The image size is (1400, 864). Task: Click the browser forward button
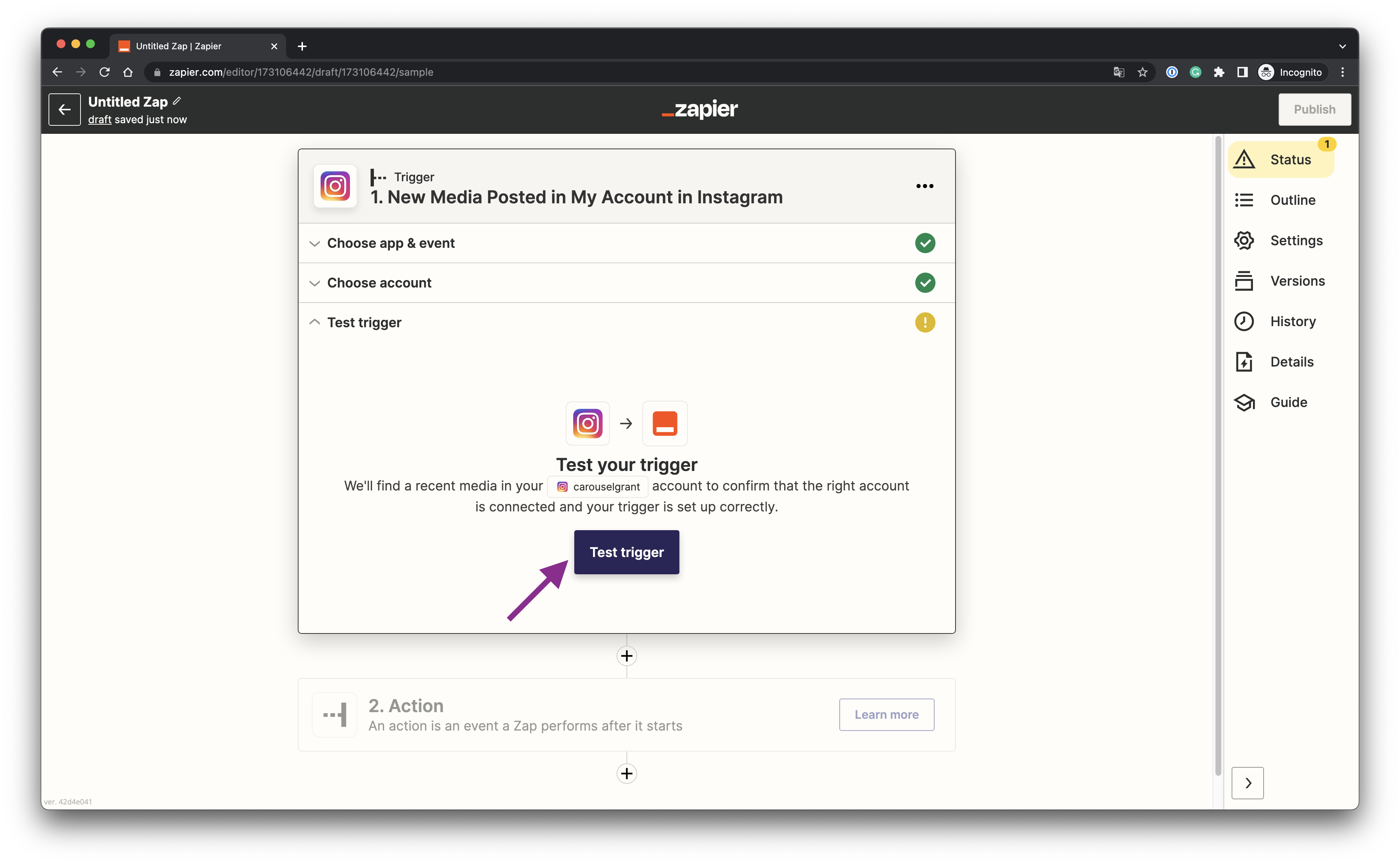tap(81, 72)
